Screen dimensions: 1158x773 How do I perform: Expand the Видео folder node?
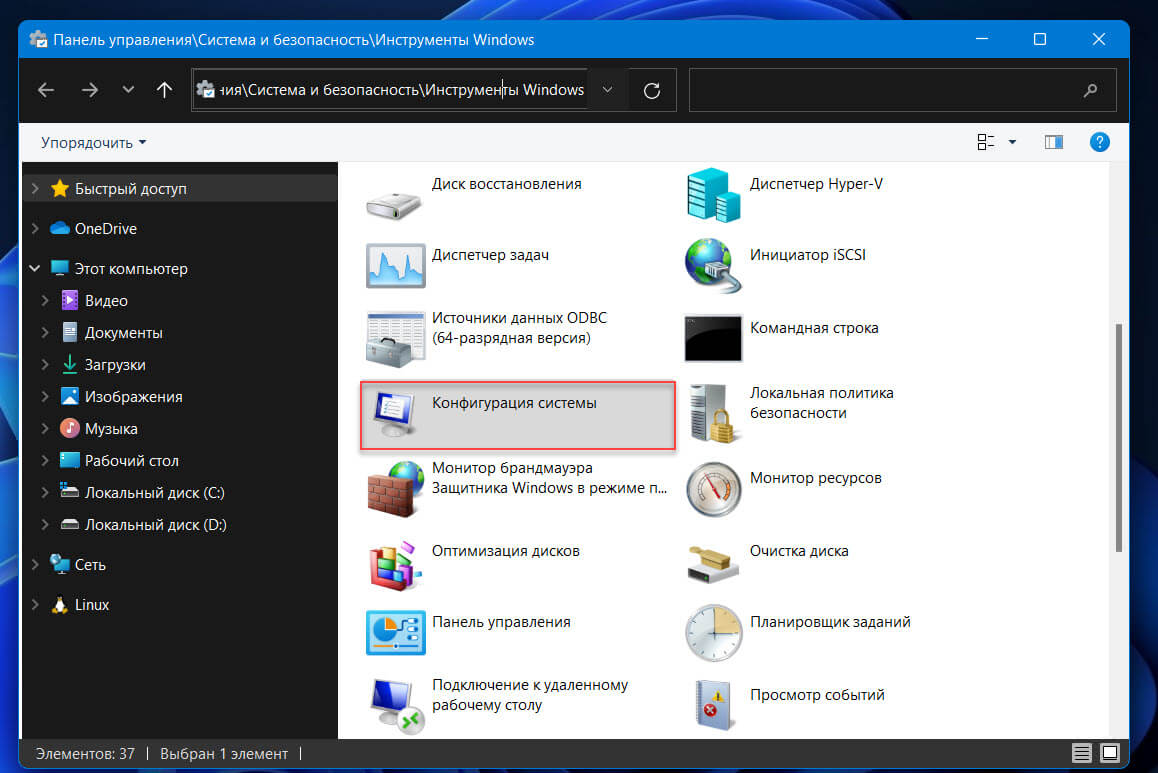point(45,300)
